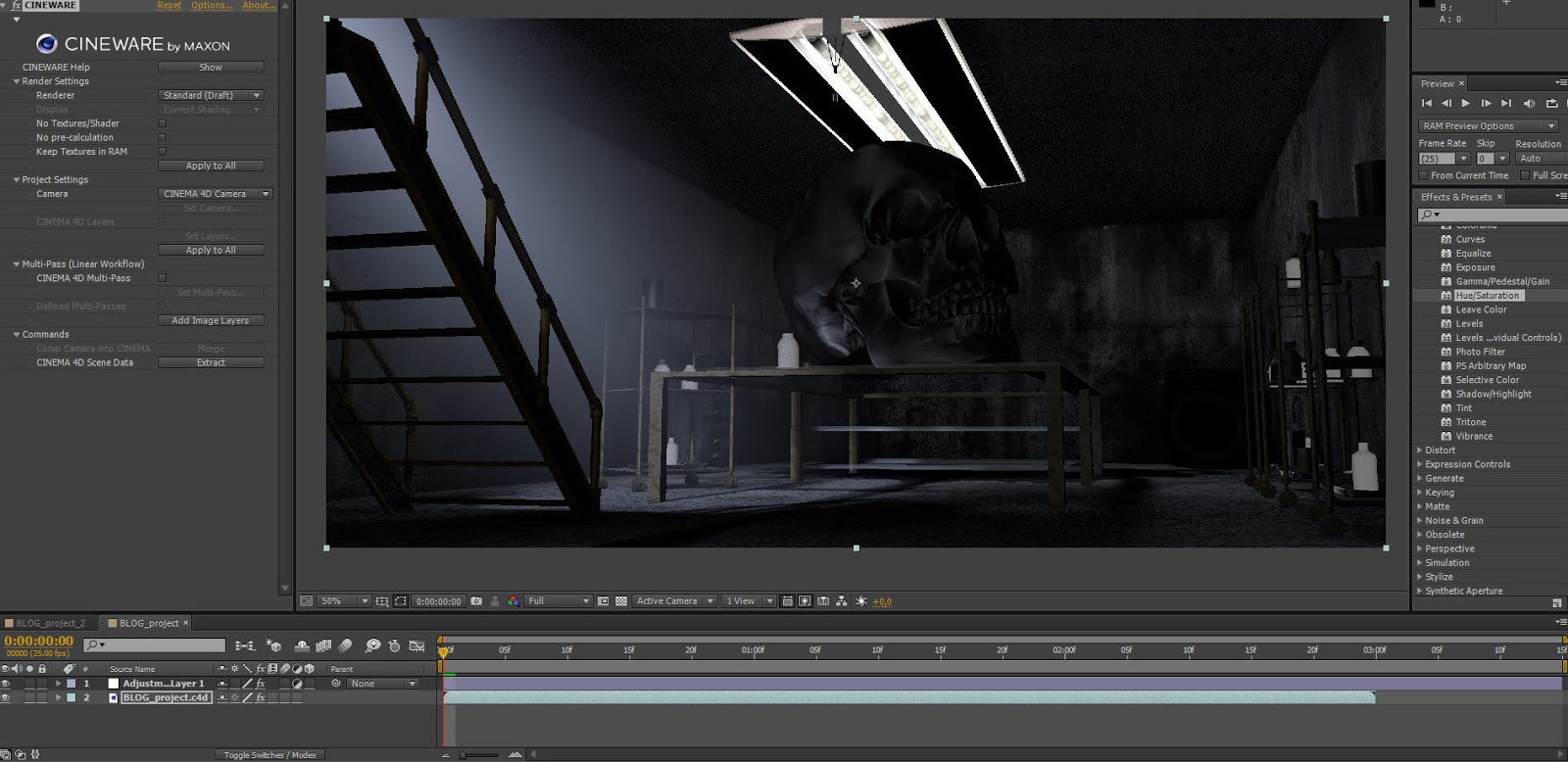Enable Frame Blending icon in timeline
This screenshot has height=762, width=1568.
click(x=323, y=645)
